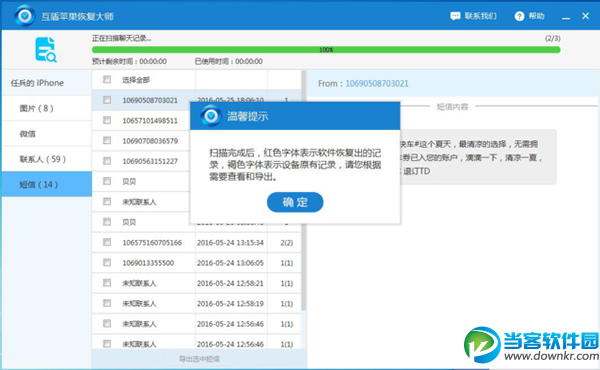600x370 pixels.
Task: Open the 联系人 (59) category
Action: point(47,159)
